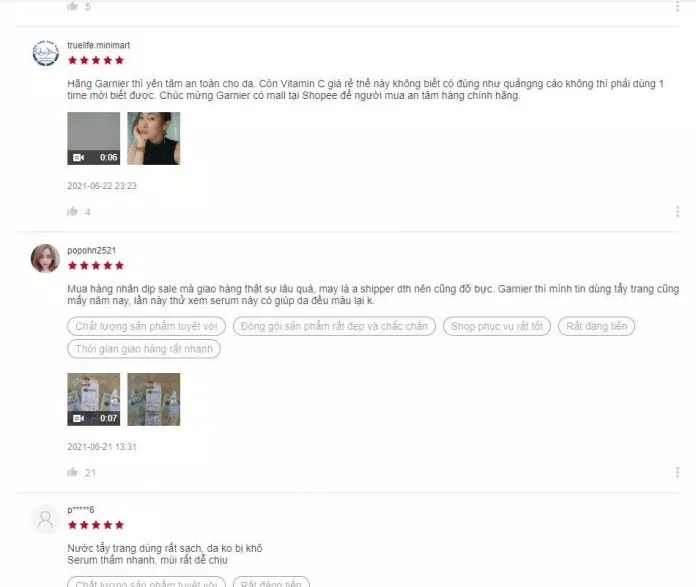This screenshot has height=587, width=696.
Task: Click truelife.minimart profile avatar
Action: pyautogui.click(x=46, y=53)
